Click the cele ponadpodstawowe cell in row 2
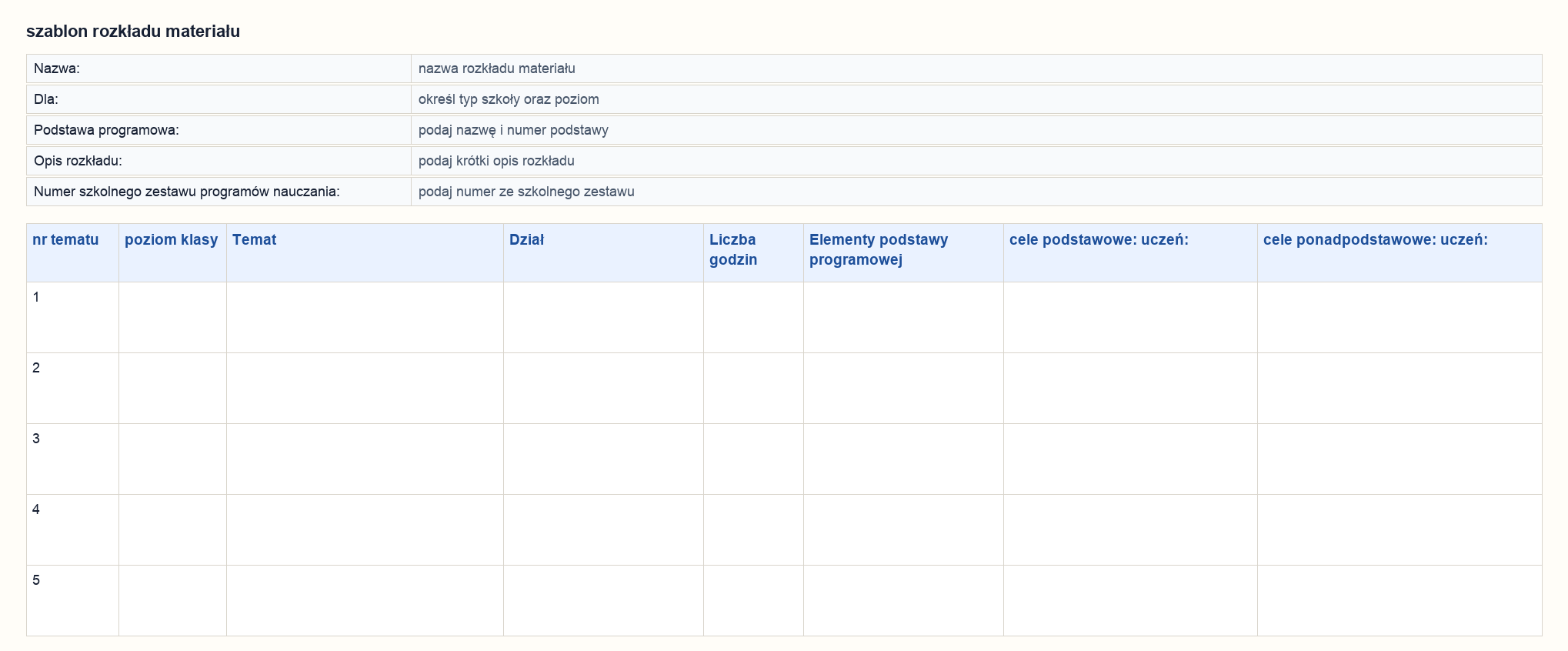This screenshot has width=1568, height=651. [1400, 389]
